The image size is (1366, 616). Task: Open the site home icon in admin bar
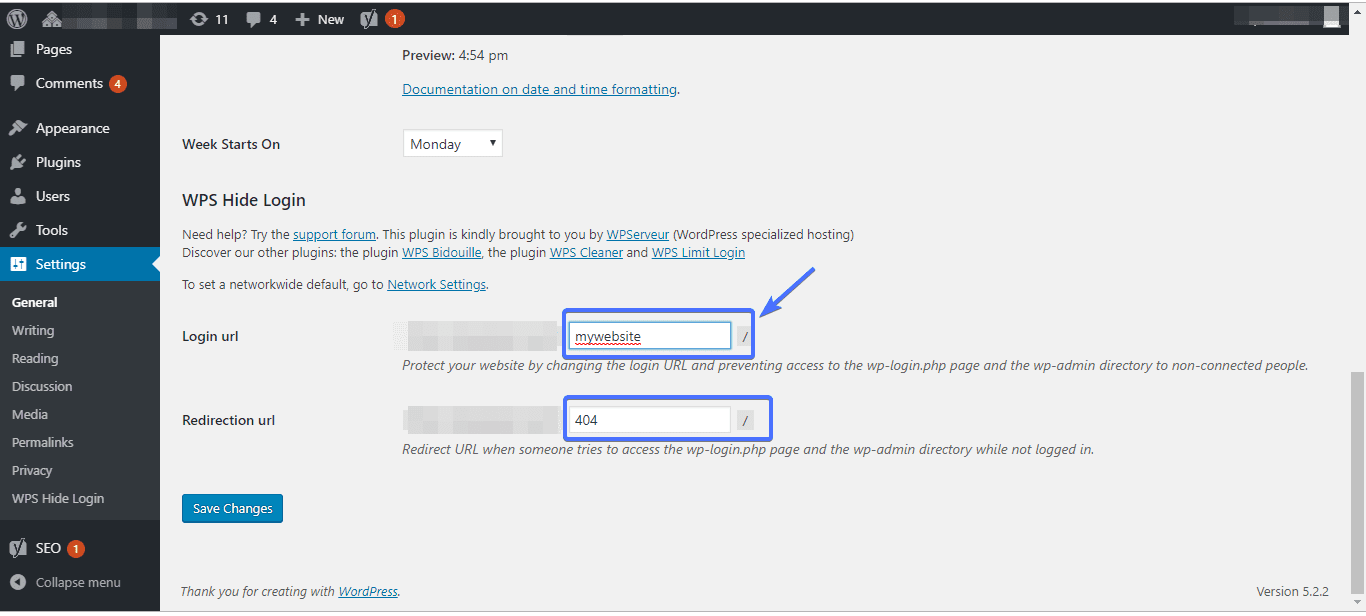pyautogui.click(x=52, y=19)
